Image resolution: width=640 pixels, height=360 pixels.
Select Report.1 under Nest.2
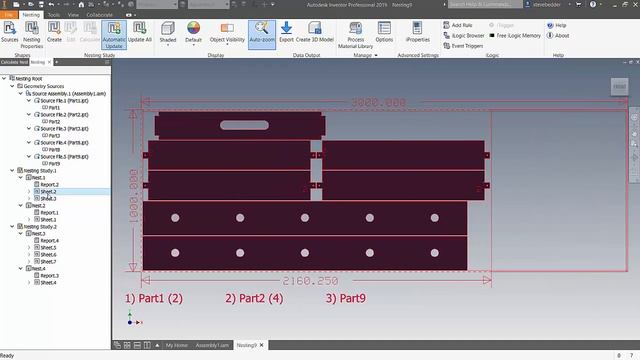[x=49, y=213]
